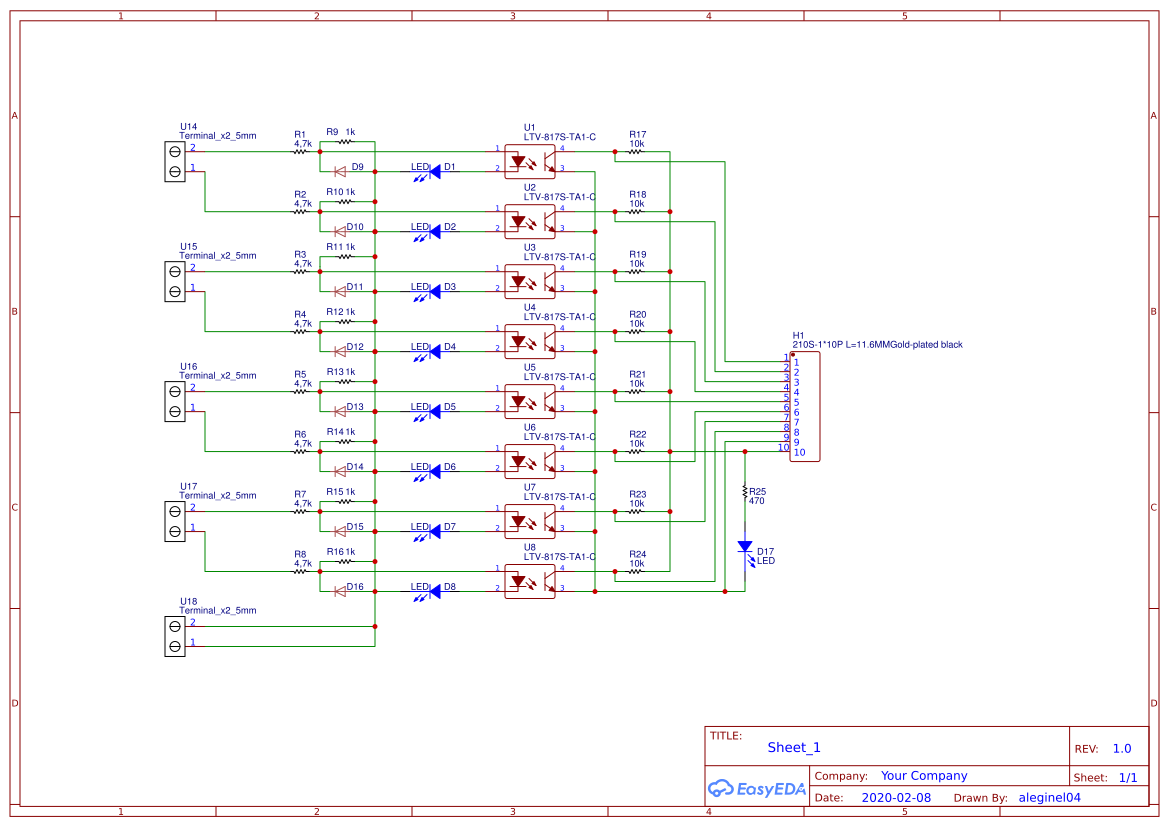Image resolution: width=1169 pixels, height=827 pixels.
Task: Click the revision value 1.0
Action: tap(1120, 747)
